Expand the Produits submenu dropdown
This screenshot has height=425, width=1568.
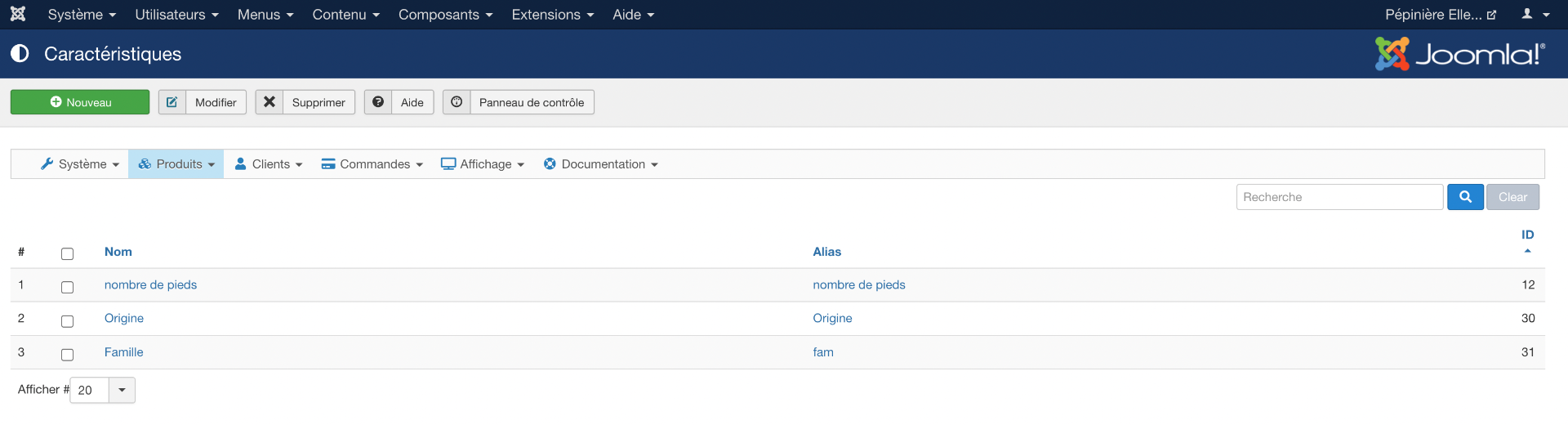[176, 164]
